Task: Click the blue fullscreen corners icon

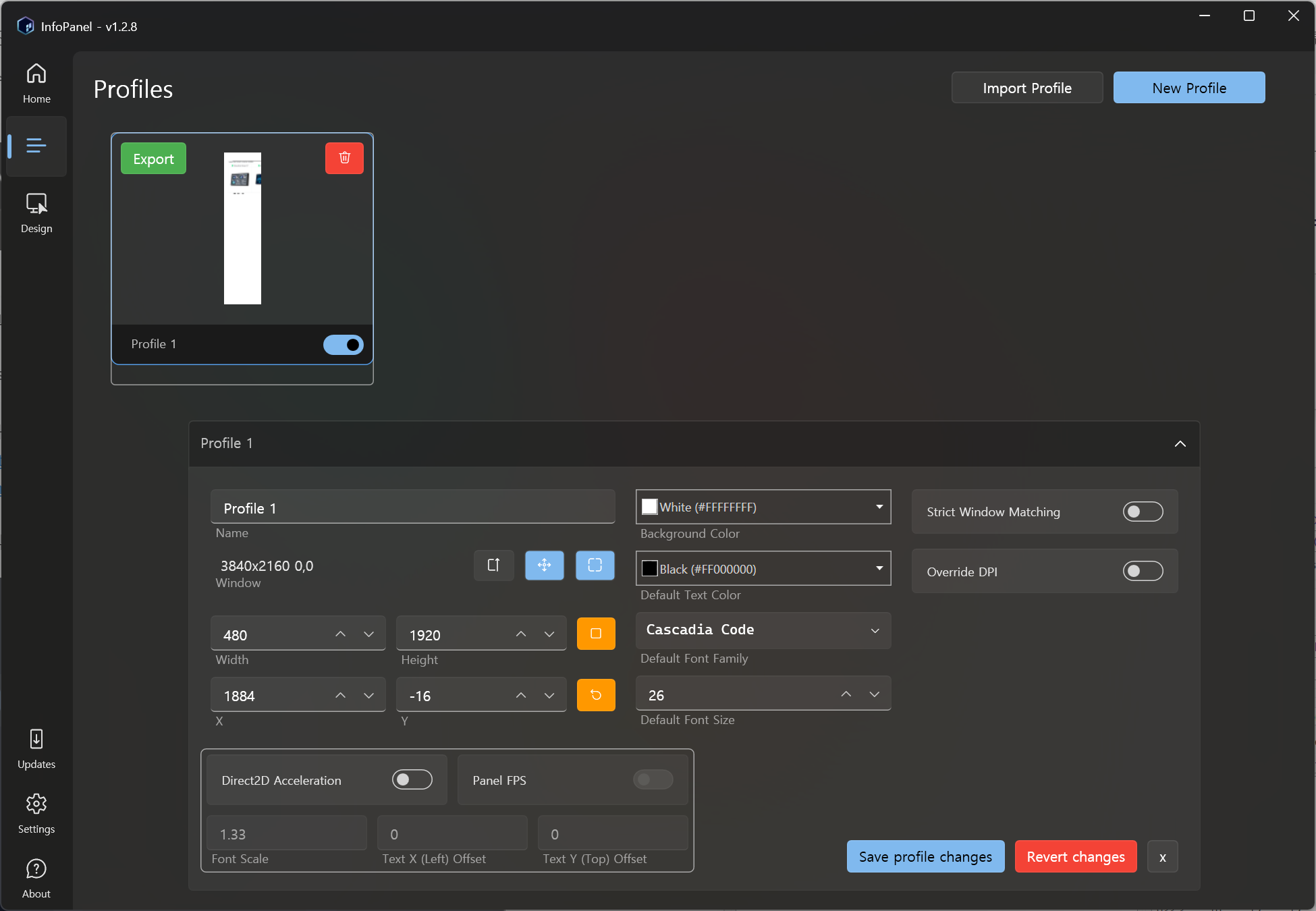Action: coord(595,565)
